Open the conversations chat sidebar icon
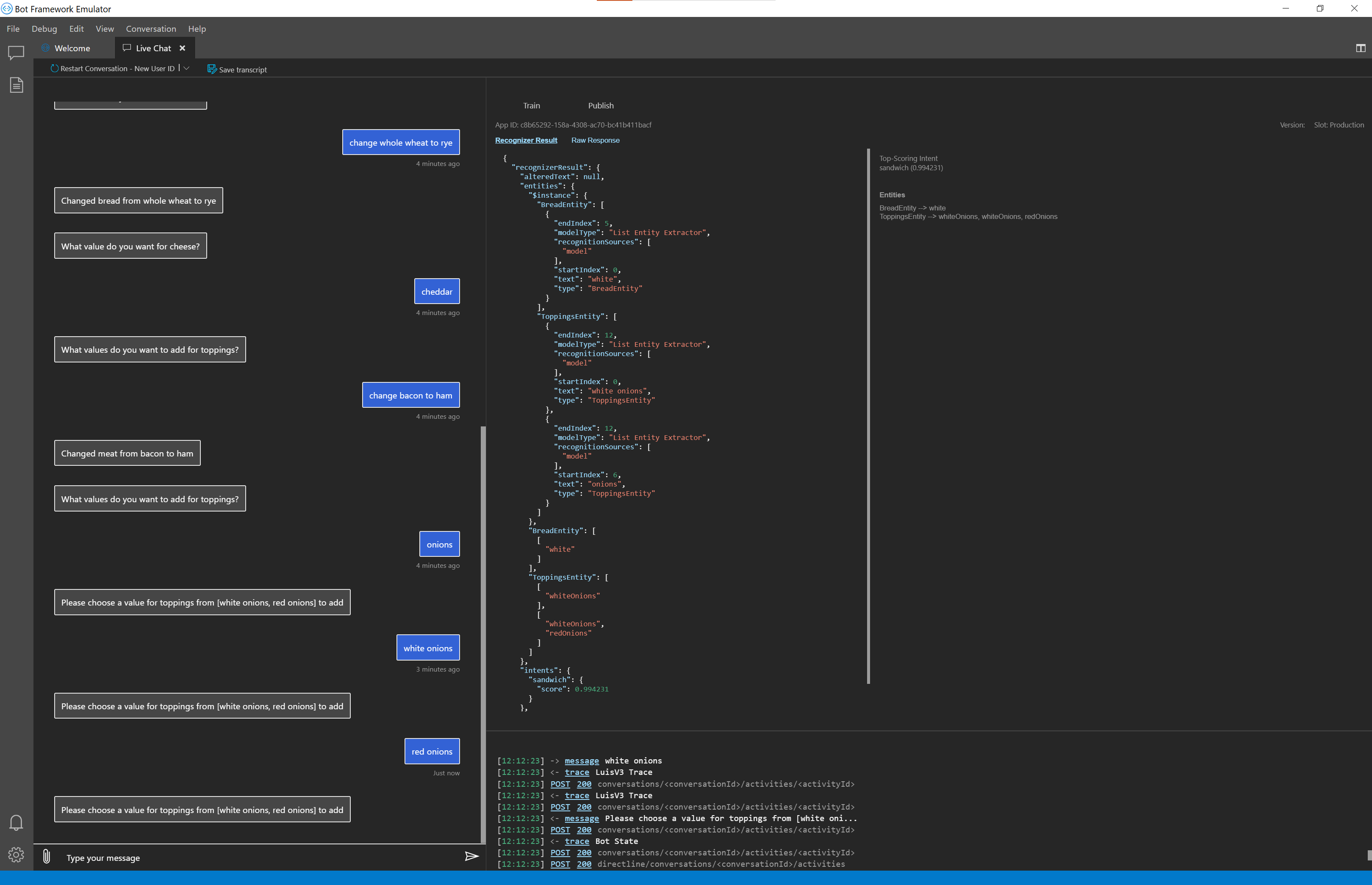This screenshot has width=1372, height=885. [16, 53]
